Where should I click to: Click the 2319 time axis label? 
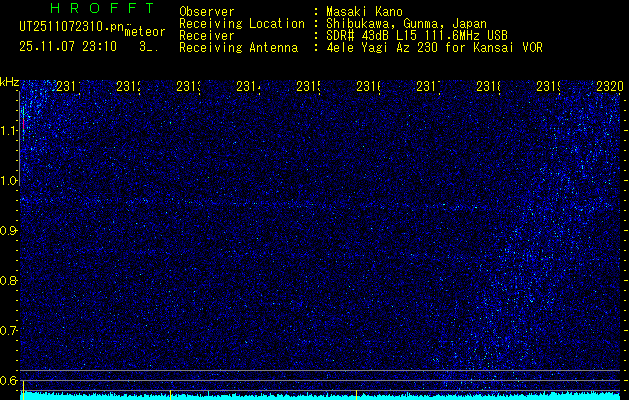coord(548,87)
